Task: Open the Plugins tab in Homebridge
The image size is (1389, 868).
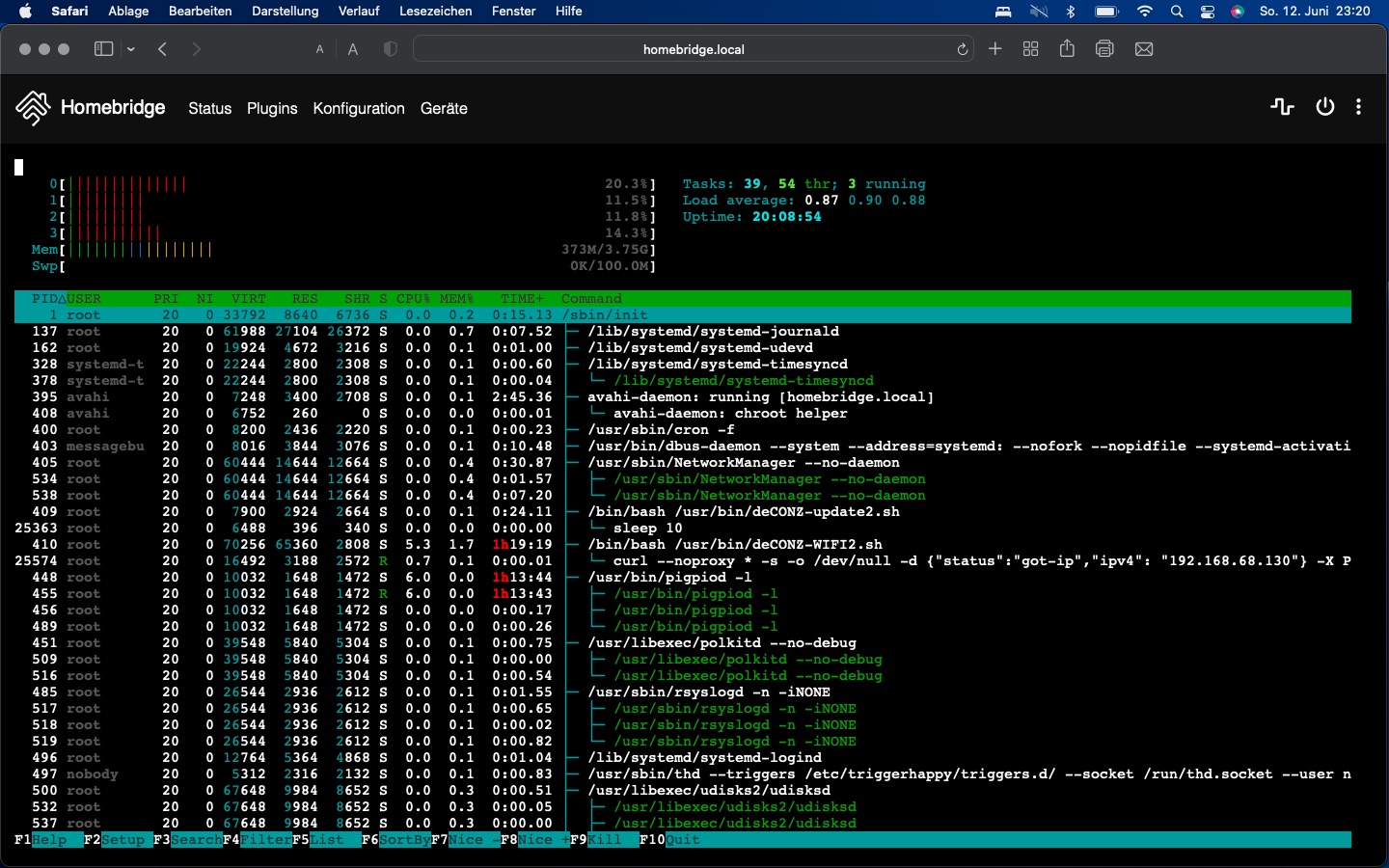Action: coord(272,108)
